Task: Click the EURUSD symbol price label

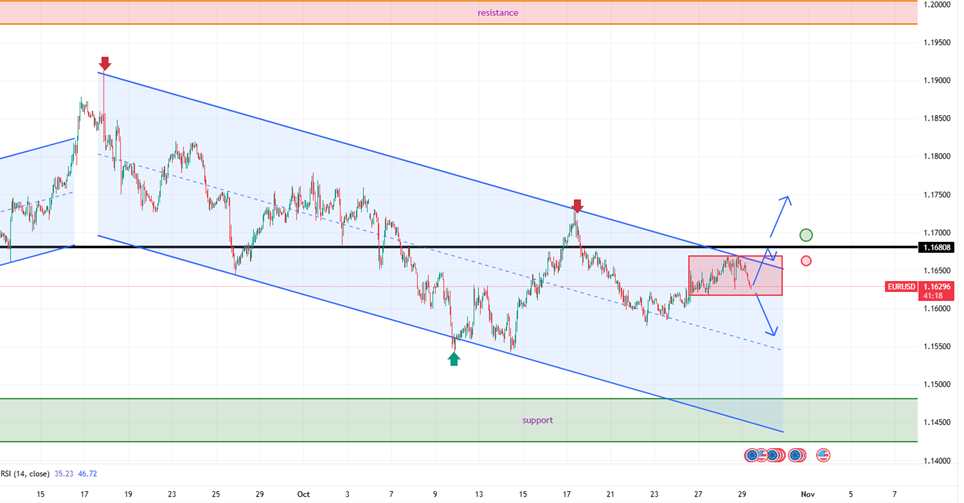Action: pos(901,287)
